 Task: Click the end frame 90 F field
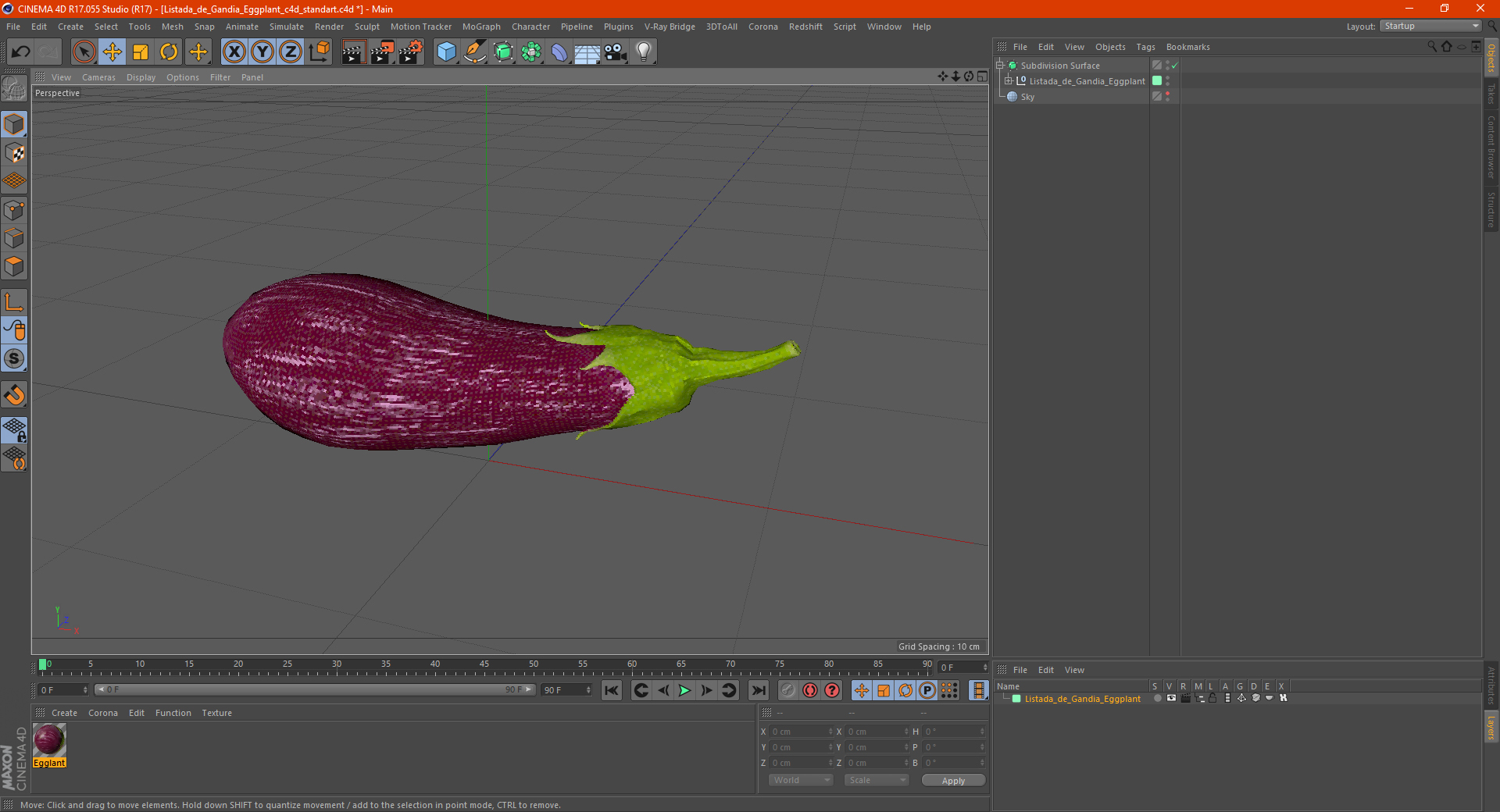[x=566, y=690]
